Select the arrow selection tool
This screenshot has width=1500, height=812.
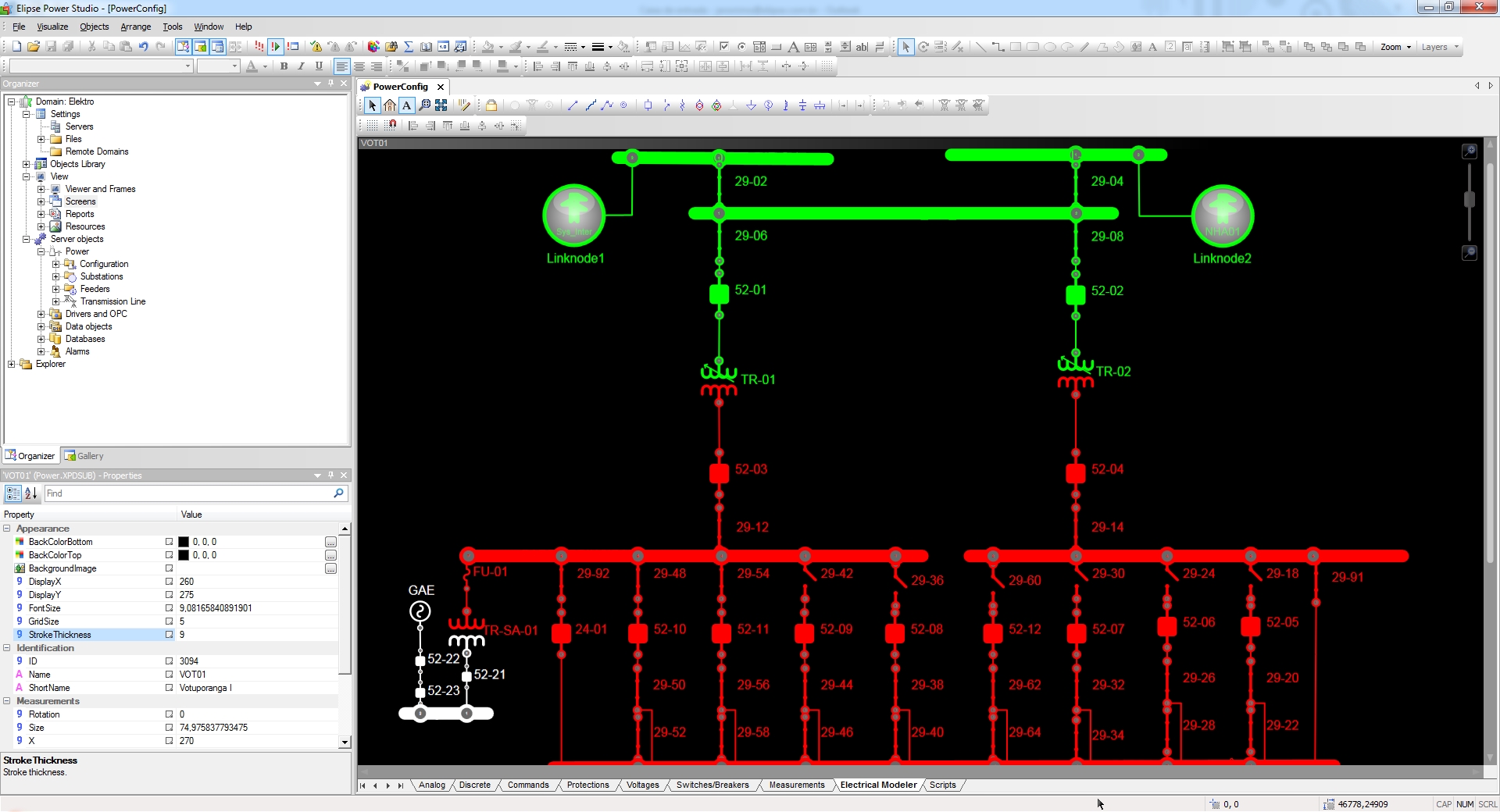tap(373, 105)
